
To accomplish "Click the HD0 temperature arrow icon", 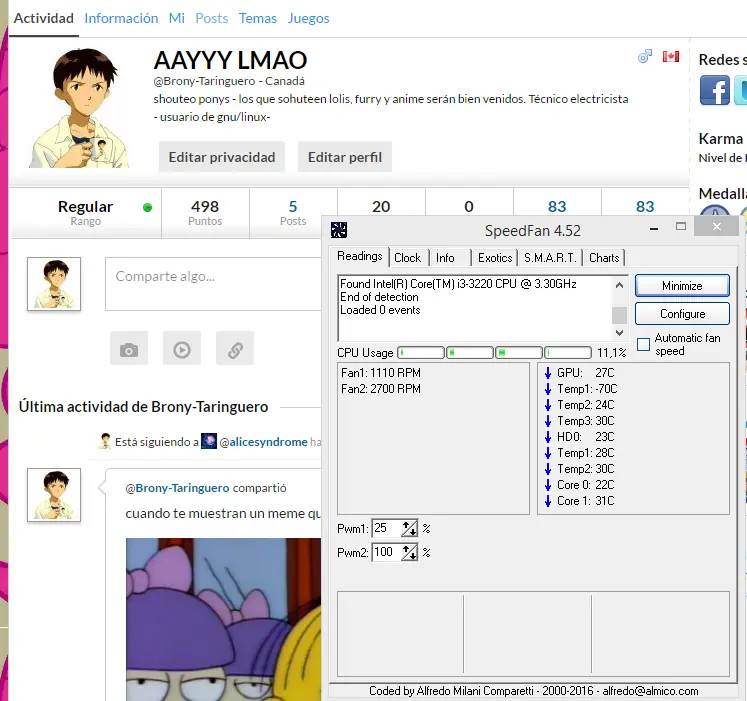I will pyautogui.click(x=548, y=437).
